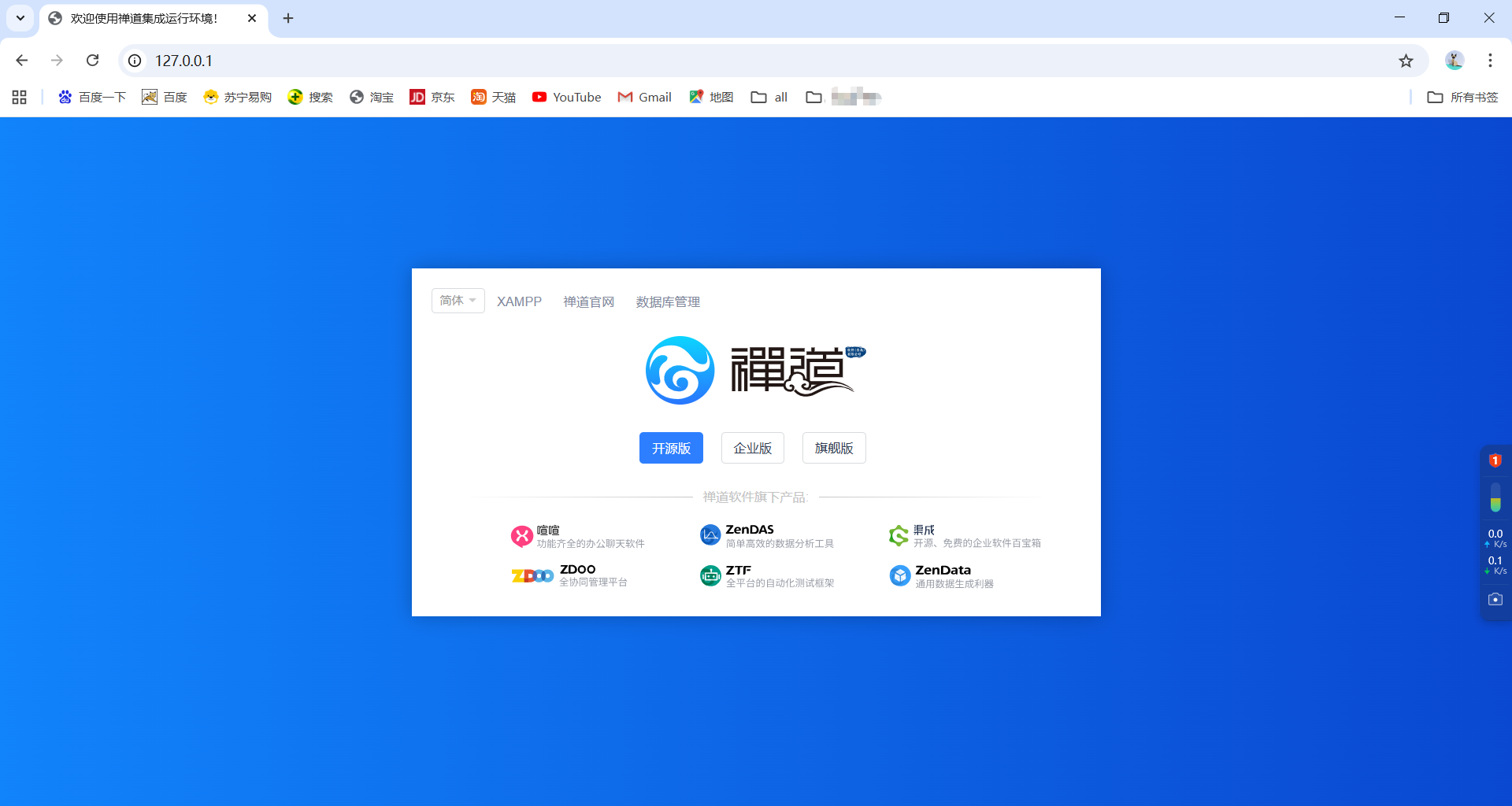Viewport: 1512px width, 806px height.
Task: Open 苏宁易购 bookmark
Action: (x=237, y=97)
